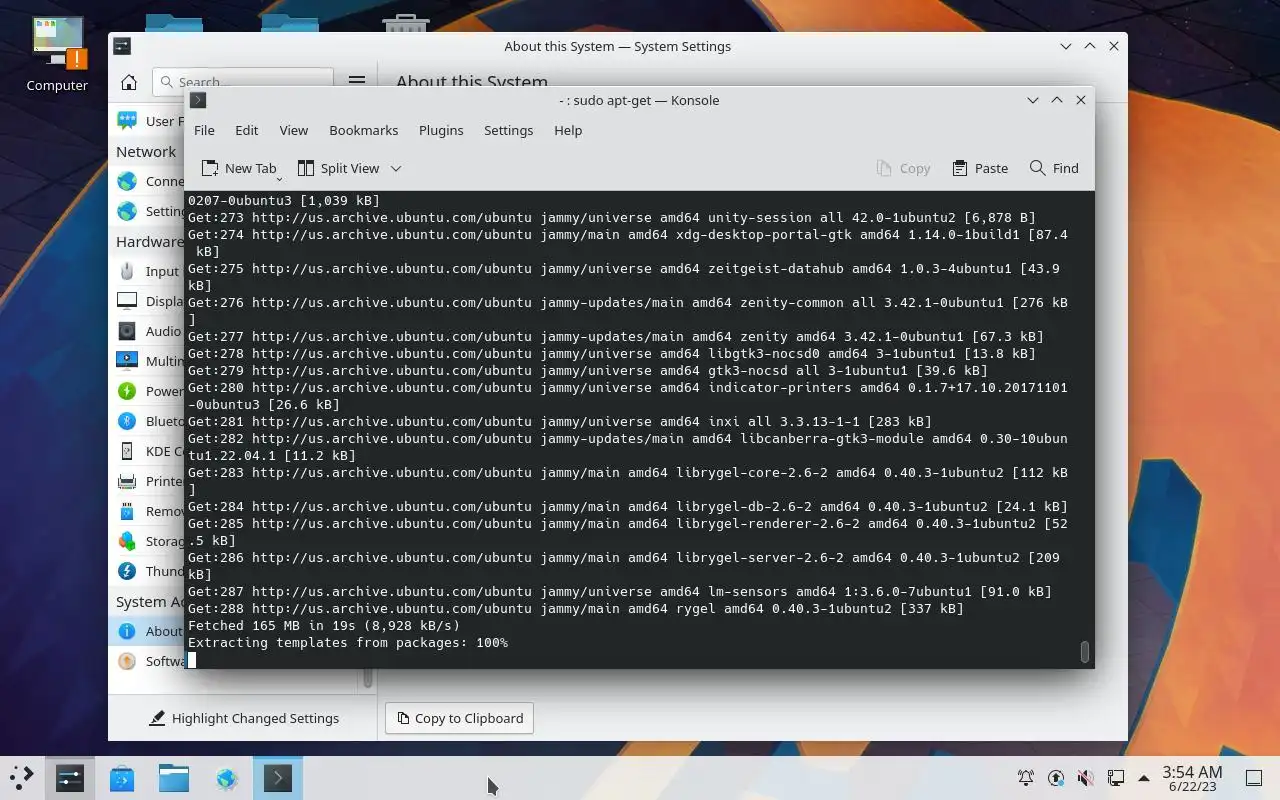Viewport: 1280px width, 800px height.
Task: Open the hamburger menu in System Settings
Action: coord(356,82)
